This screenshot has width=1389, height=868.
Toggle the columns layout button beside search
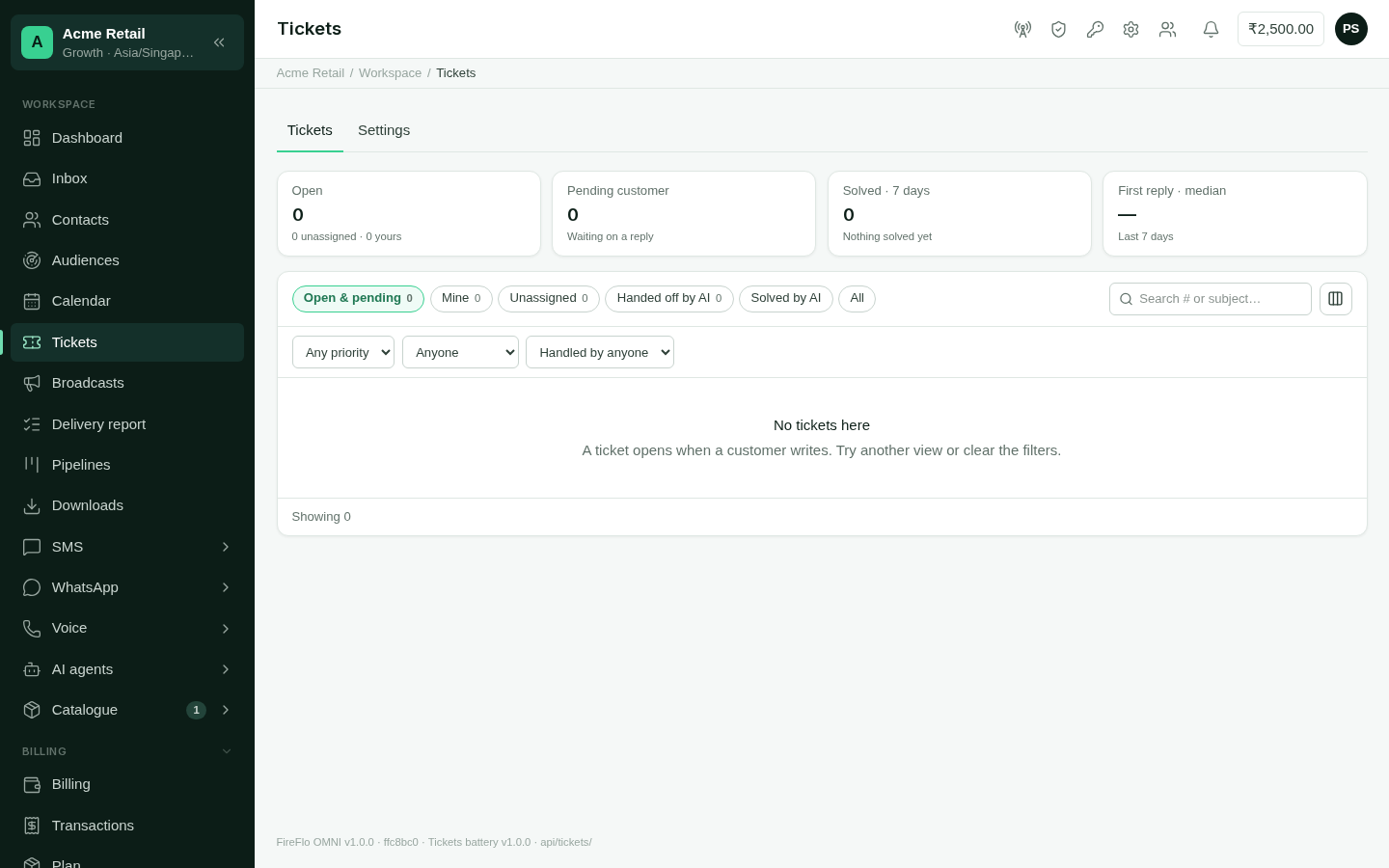click(x=1335, y=299)
